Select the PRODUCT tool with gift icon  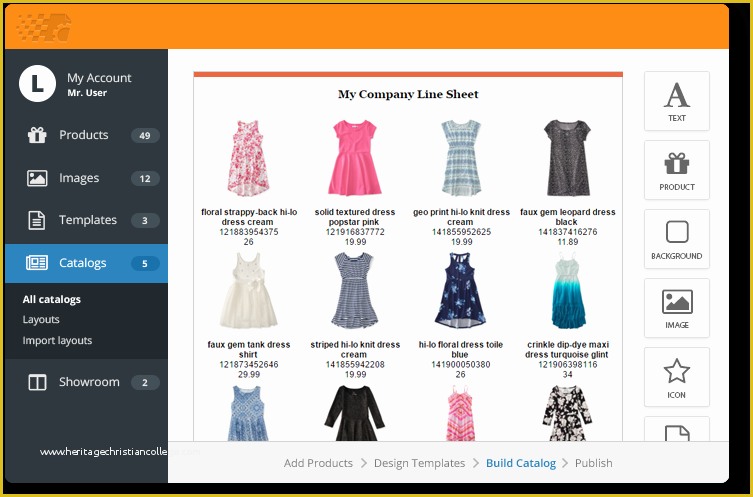[x=677, y=170]
